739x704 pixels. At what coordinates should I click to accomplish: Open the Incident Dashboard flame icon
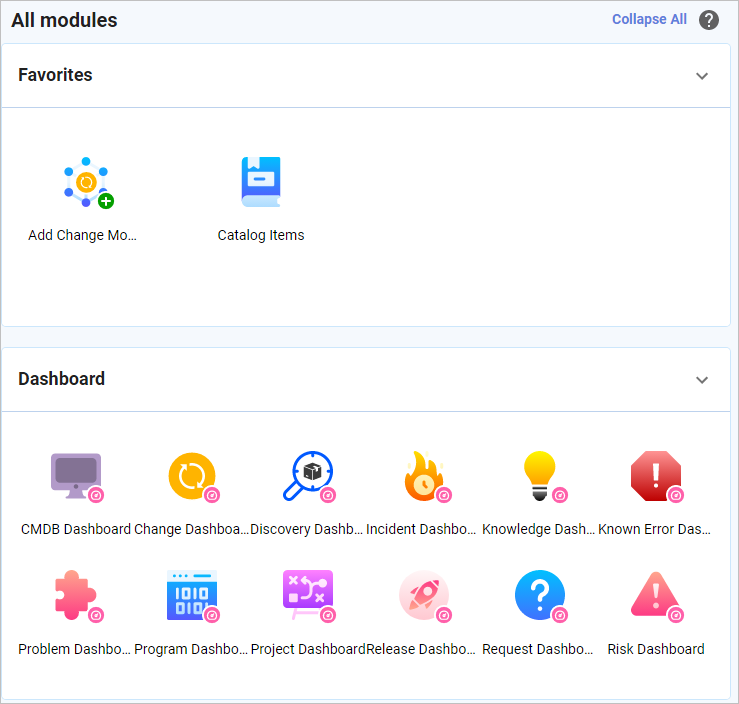coord(424,475)
